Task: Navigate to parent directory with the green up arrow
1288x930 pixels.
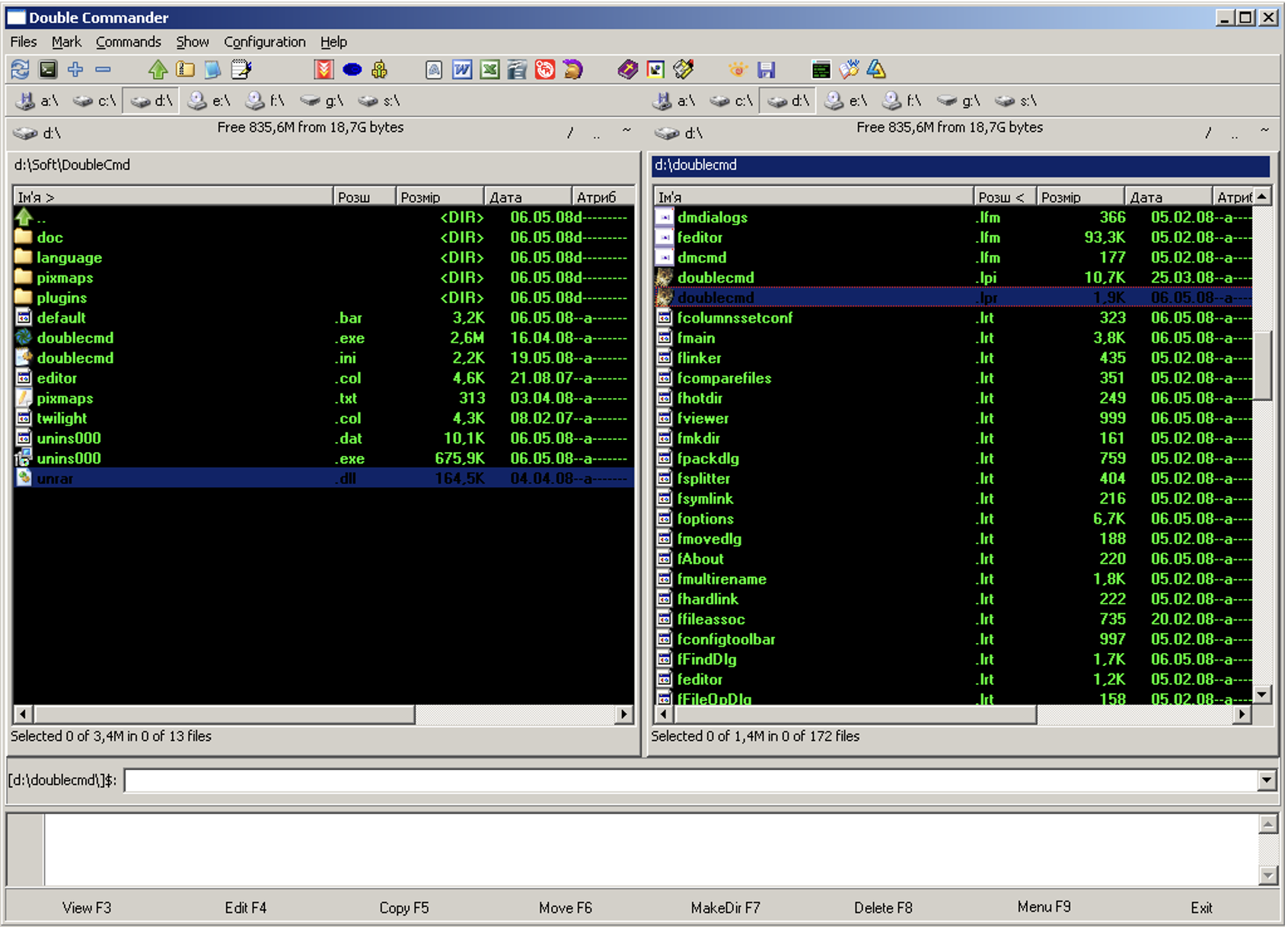Action: click(158, 69)
